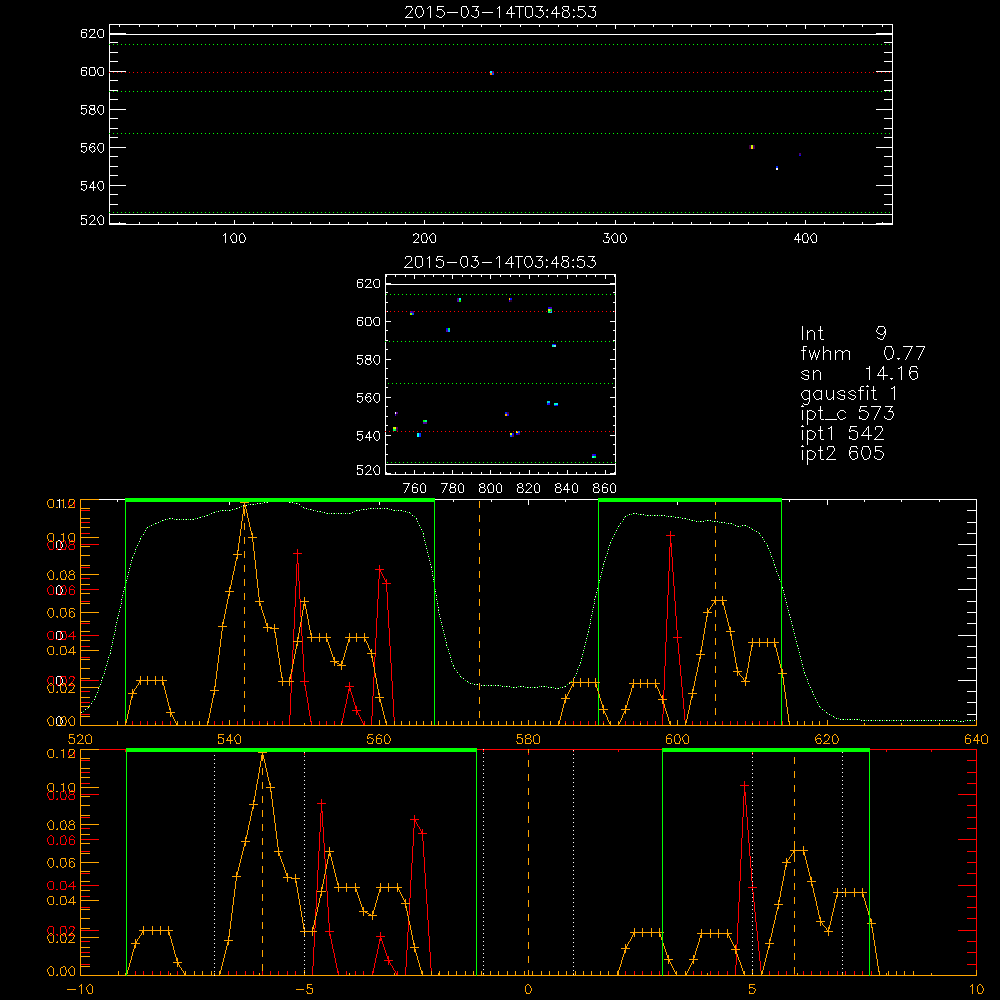
Task: Click top plot's lowest data point near x 385
Action: tap(777, 168)
